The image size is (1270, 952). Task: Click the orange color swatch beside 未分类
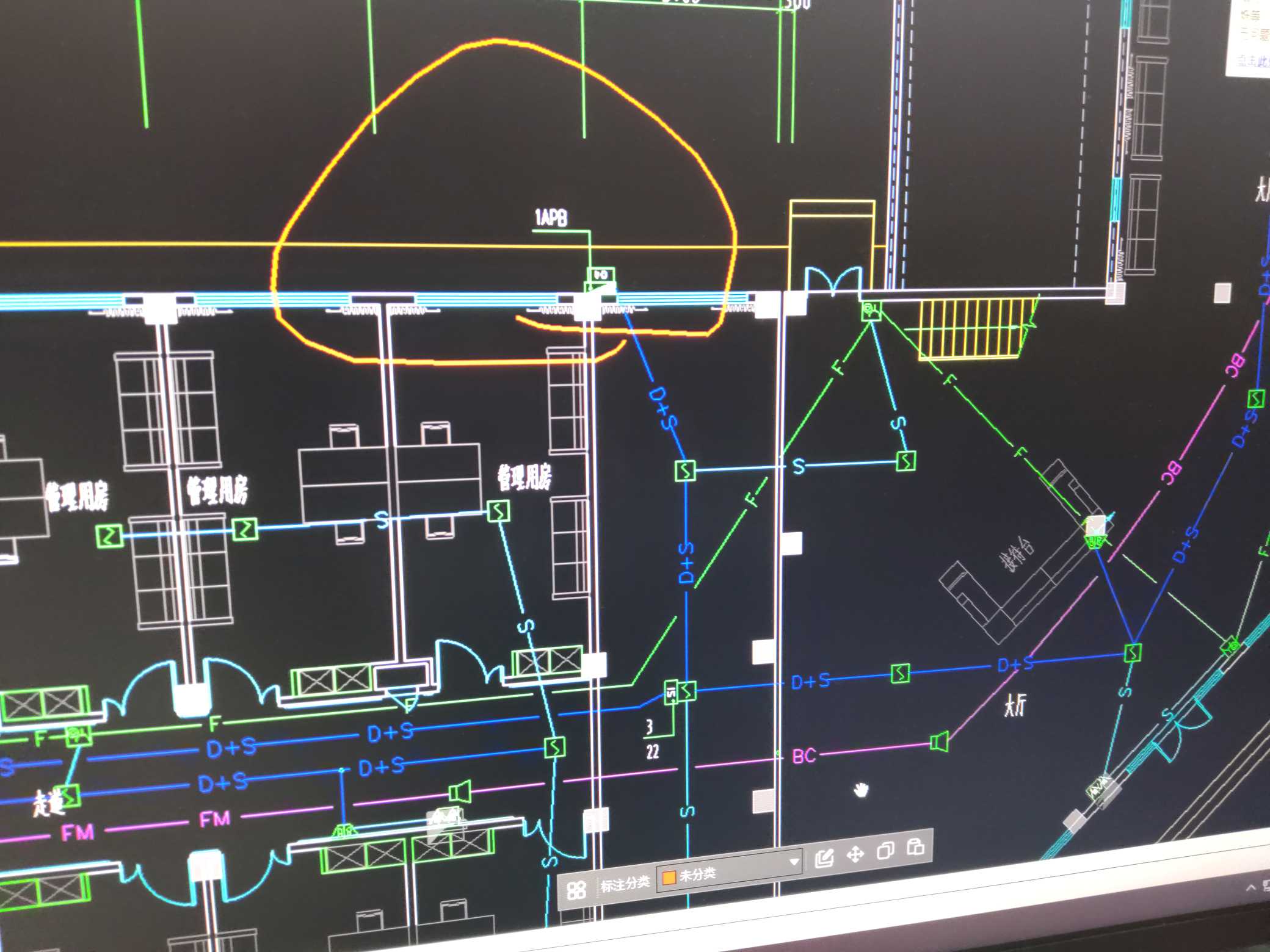point(669,878)
